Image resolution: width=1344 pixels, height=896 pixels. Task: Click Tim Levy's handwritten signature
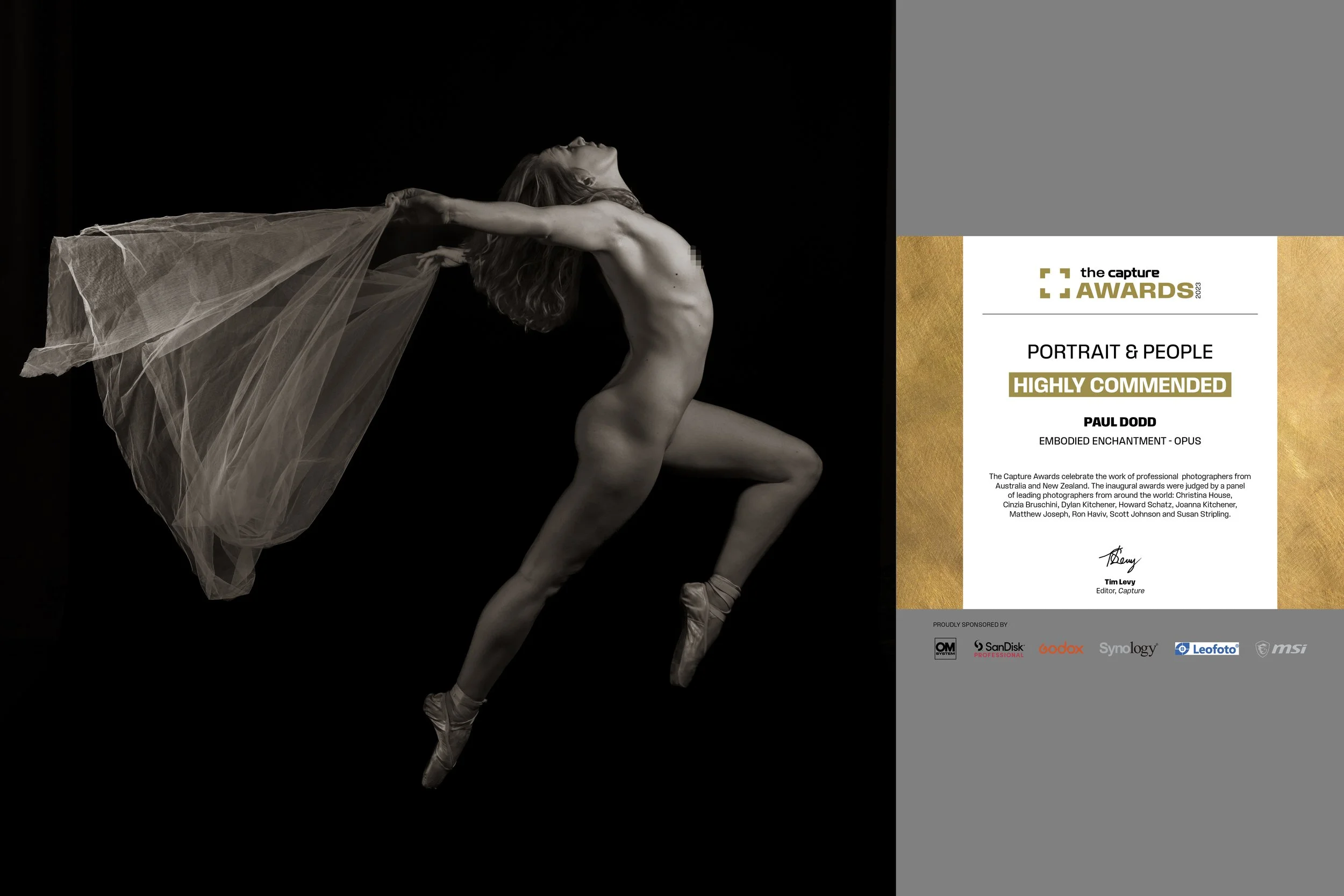(1119, 560)
